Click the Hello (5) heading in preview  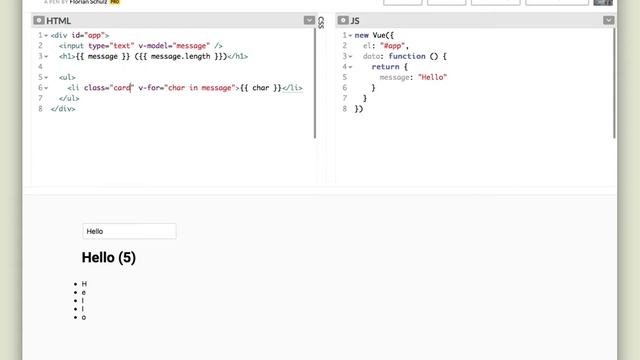109,258
